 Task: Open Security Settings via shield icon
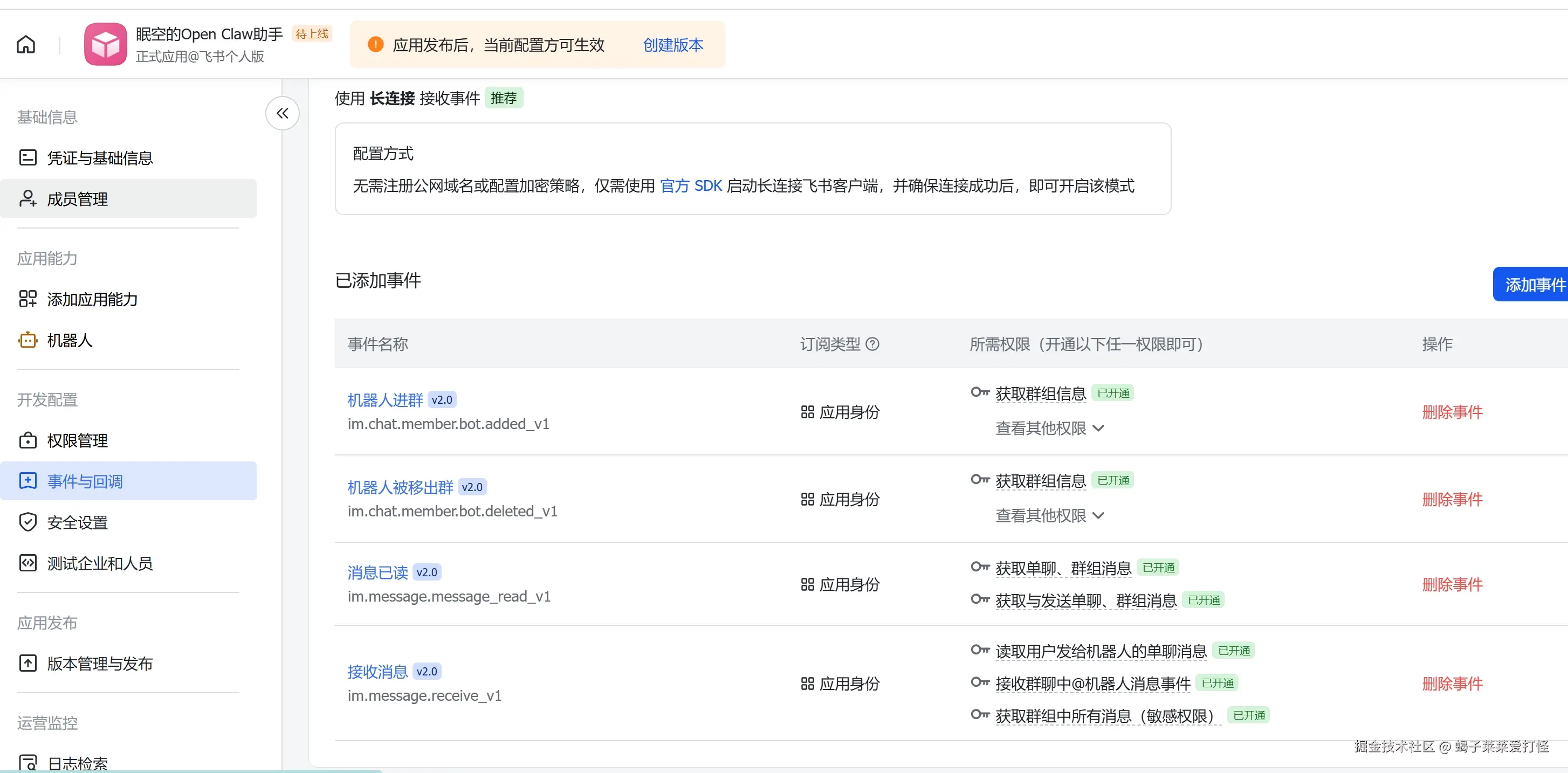pyautogui.click(x=28, y=522)
